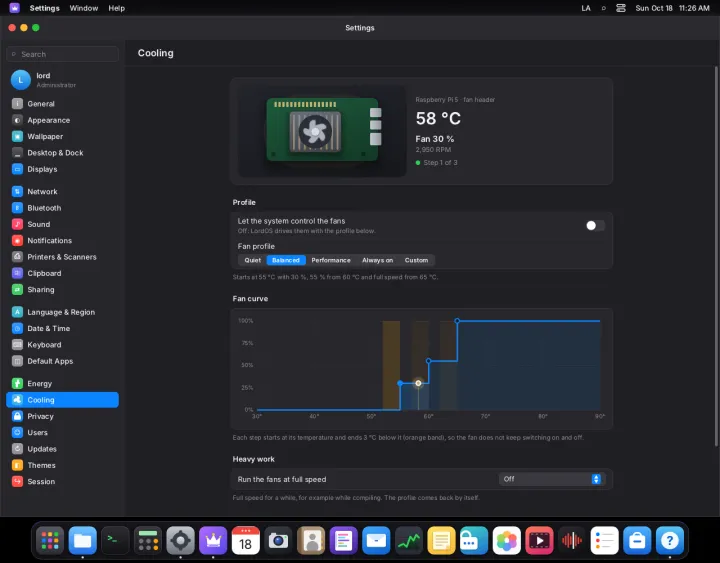Select Wallpaper in the sidebar
720x563 pixels.
click(x=62, y=136)
